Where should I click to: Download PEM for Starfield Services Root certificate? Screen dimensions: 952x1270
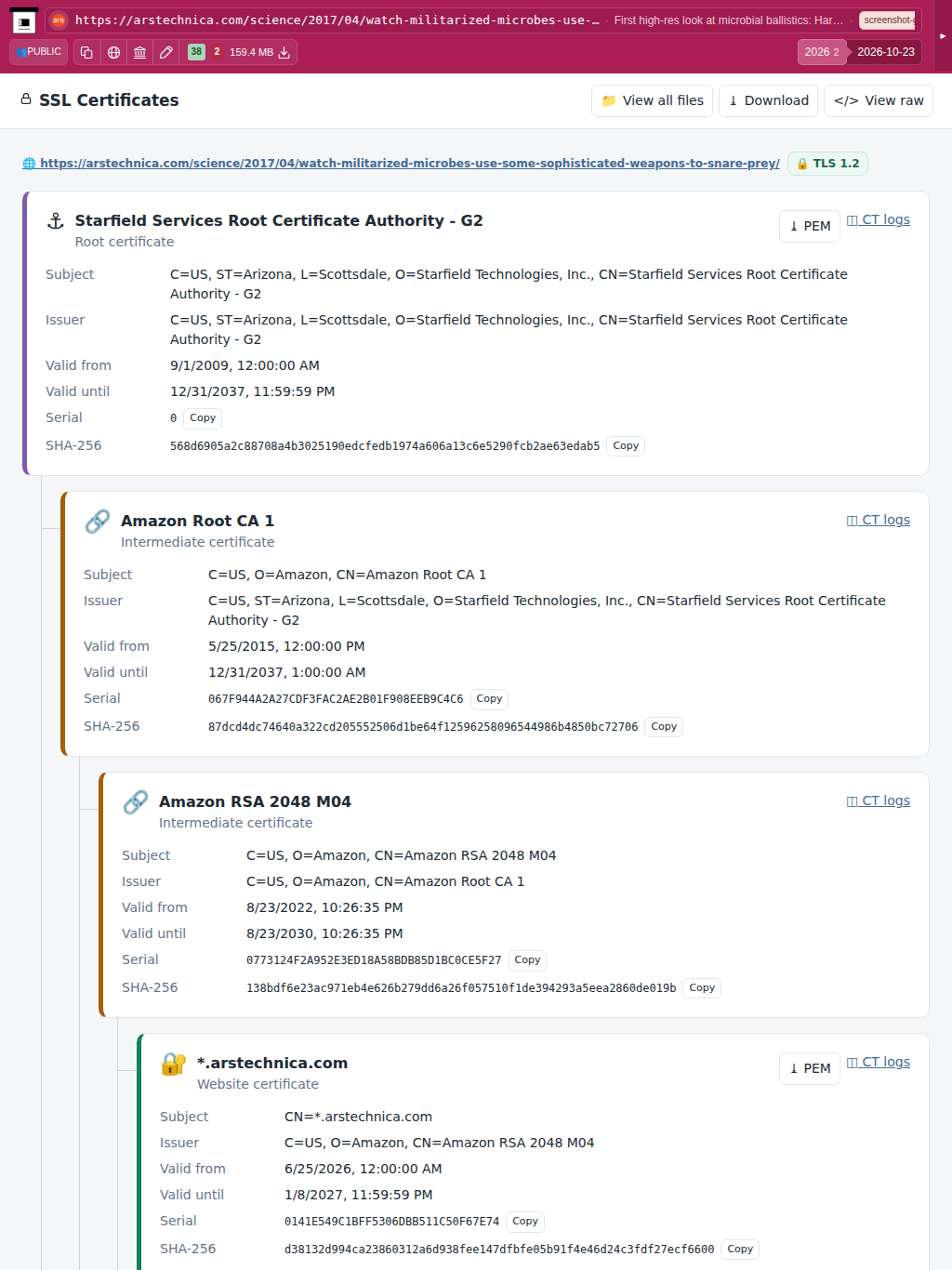[810, 226]
